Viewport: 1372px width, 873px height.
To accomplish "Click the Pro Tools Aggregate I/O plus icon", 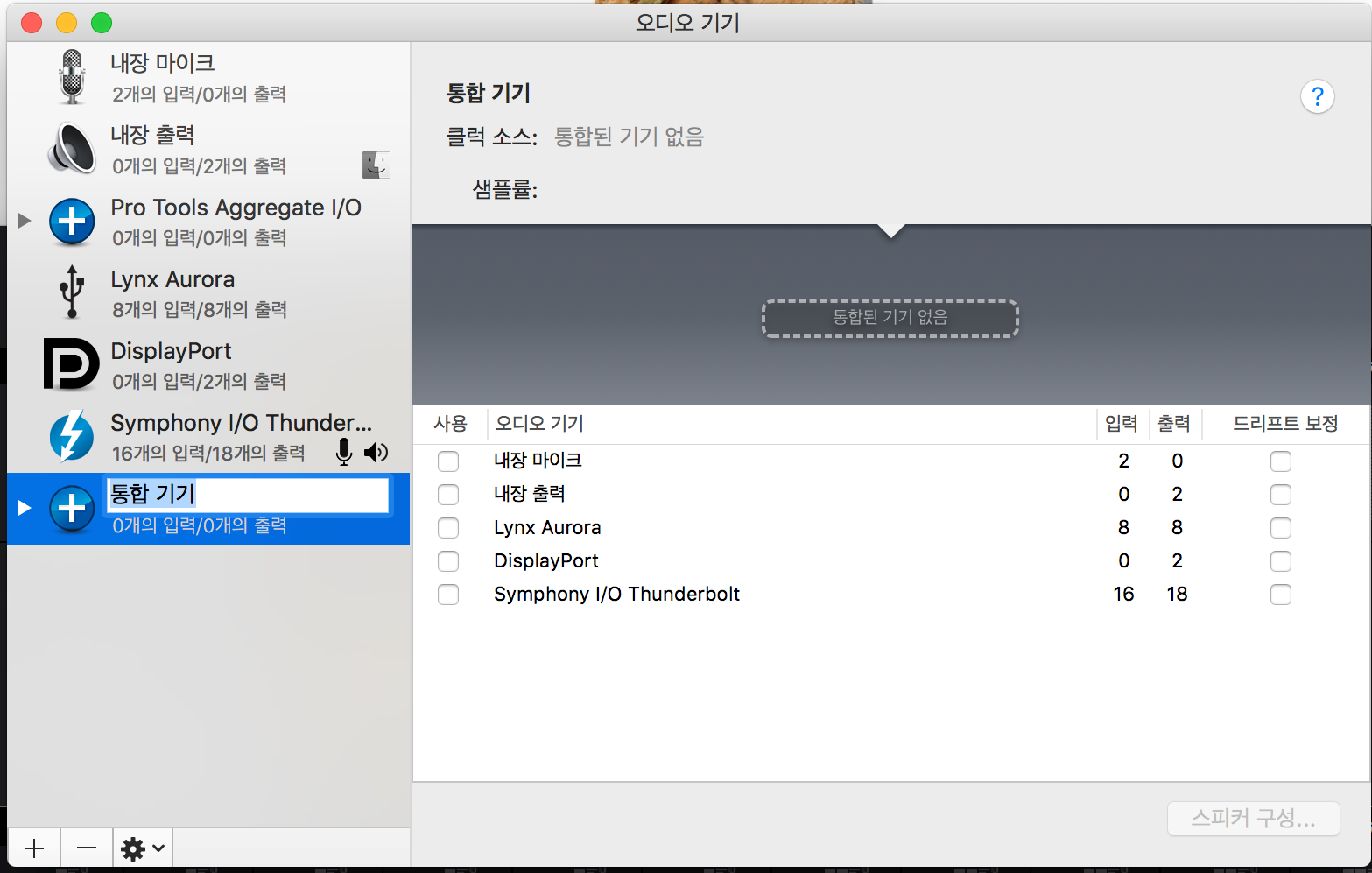I will coord(72,222).
